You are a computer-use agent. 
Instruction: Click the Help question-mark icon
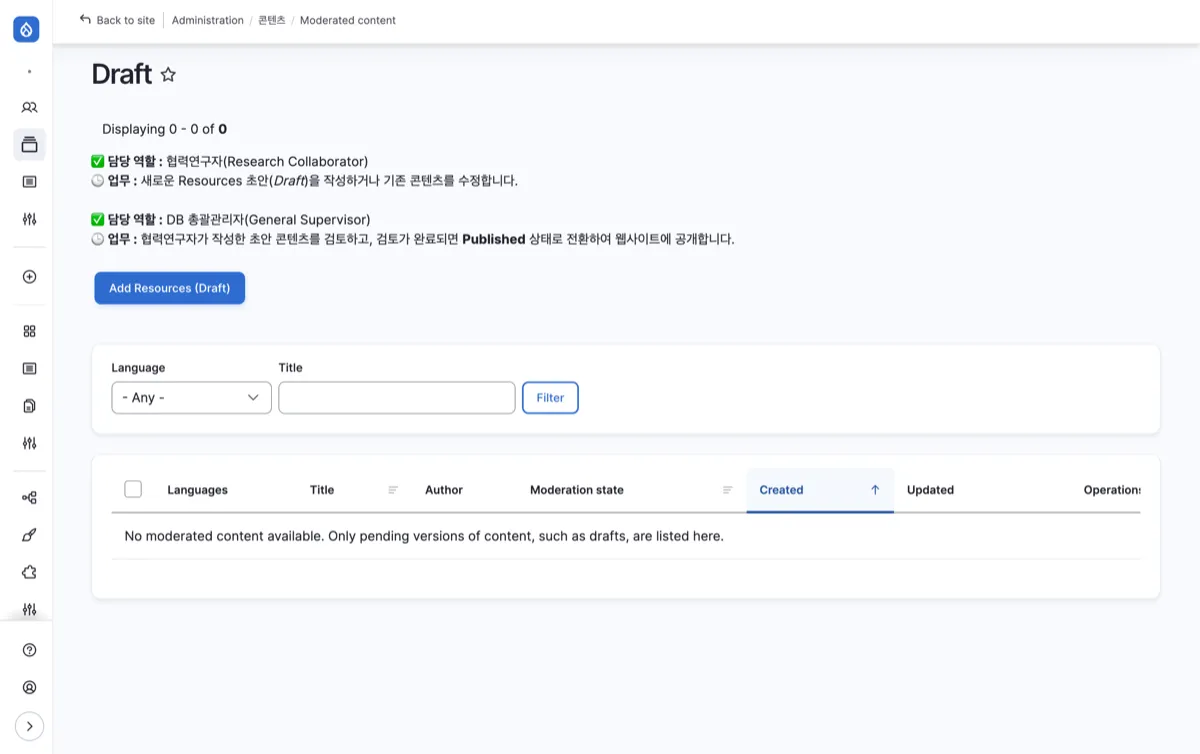[29, 650]
